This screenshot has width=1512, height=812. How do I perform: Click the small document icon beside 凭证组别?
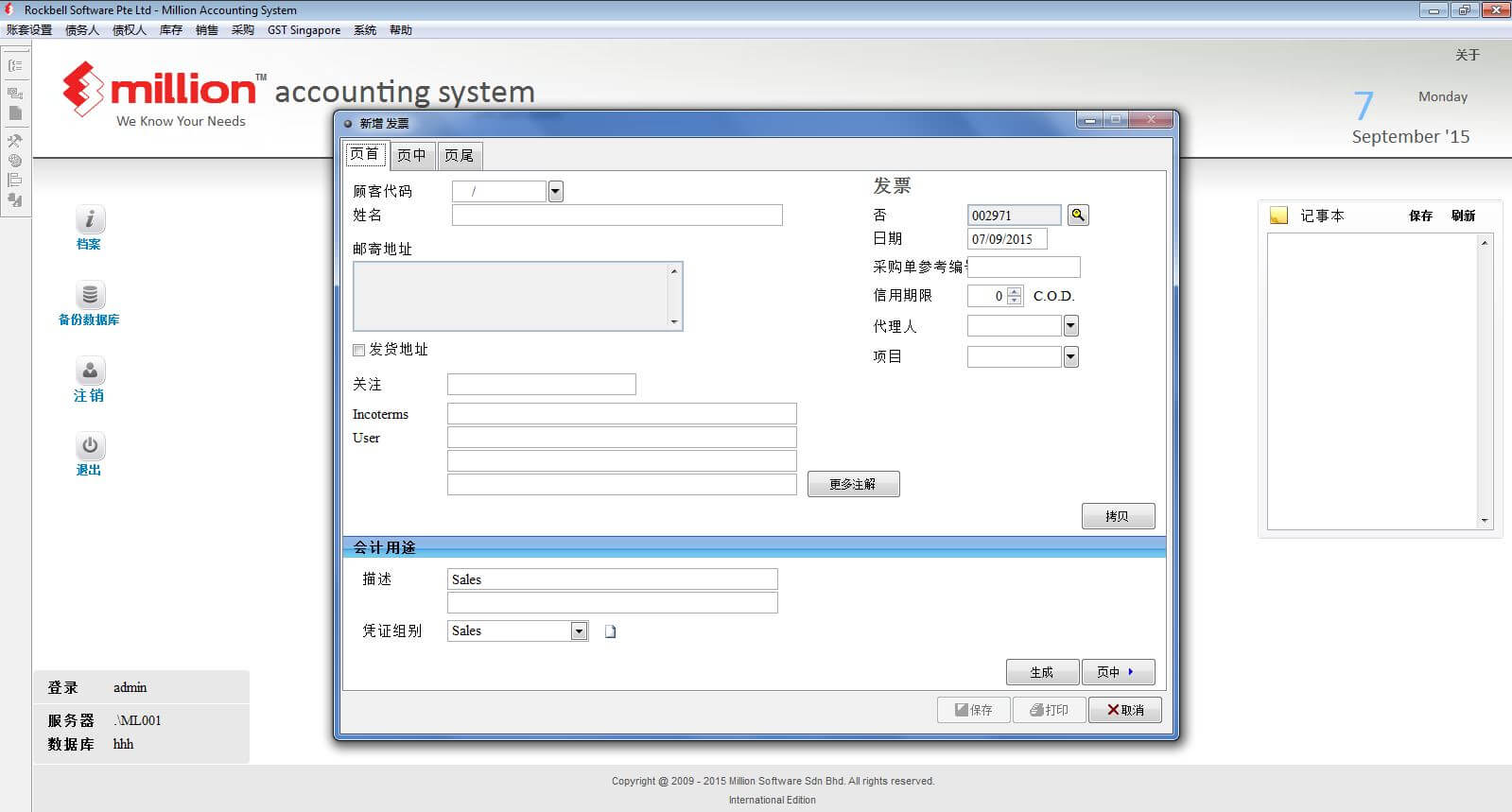click(611, 631)
